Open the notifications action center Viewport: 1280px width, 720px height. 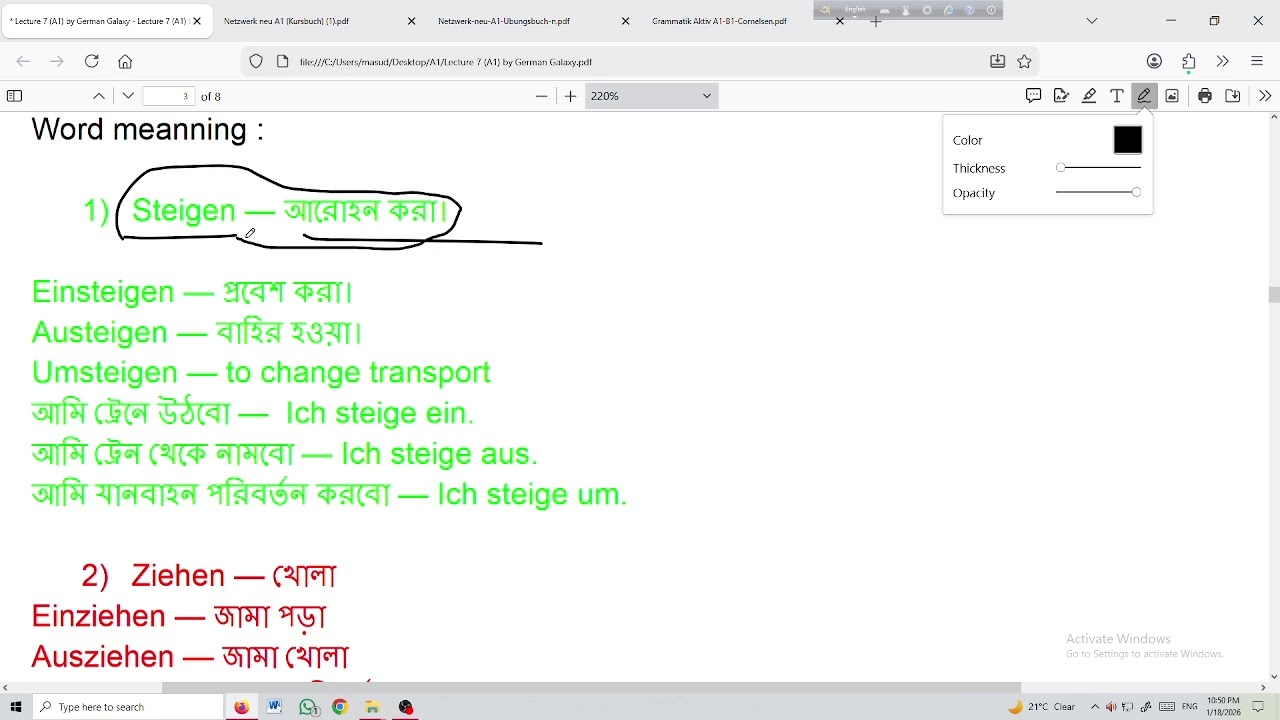point(1259,707)
